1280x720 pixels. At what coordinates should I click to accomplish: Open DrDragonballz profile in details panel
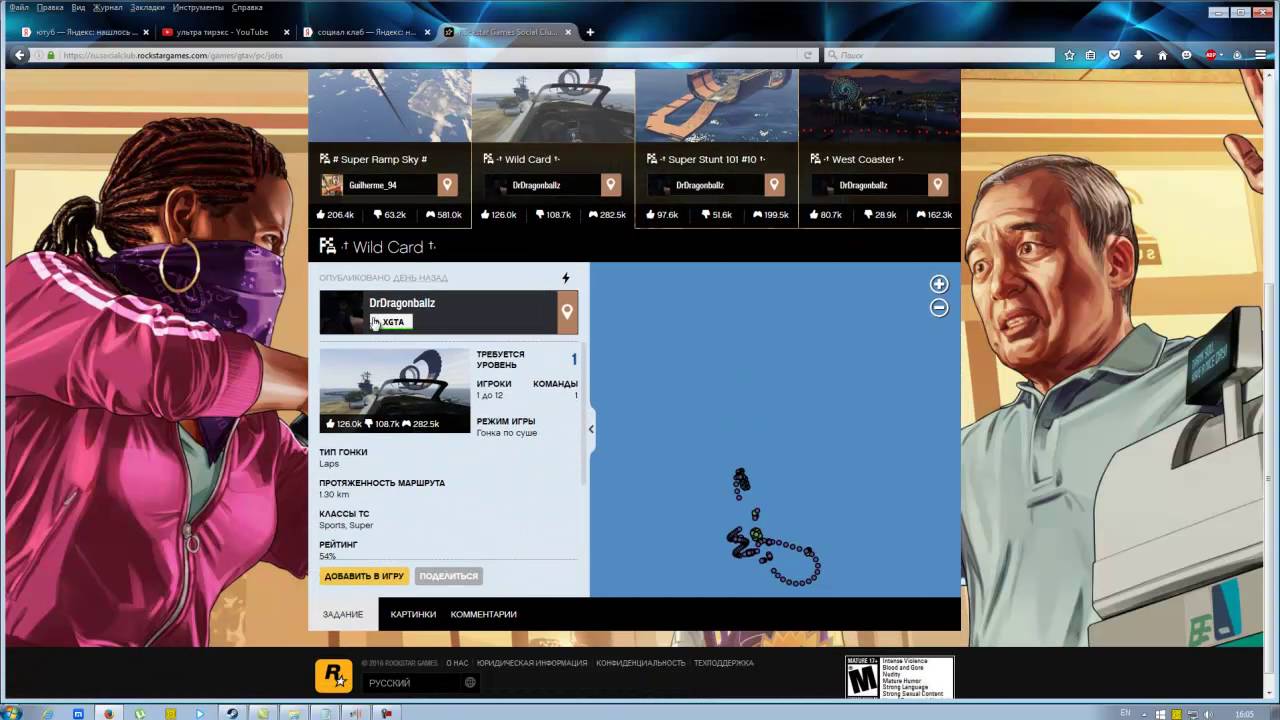402,303
